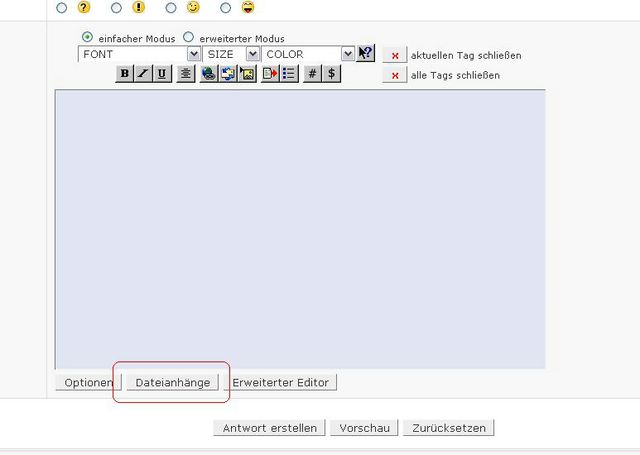The height and width of the screenshot is (455, 640).
Task: Click the dollar sign ($) button
Action: click(331, 74)
